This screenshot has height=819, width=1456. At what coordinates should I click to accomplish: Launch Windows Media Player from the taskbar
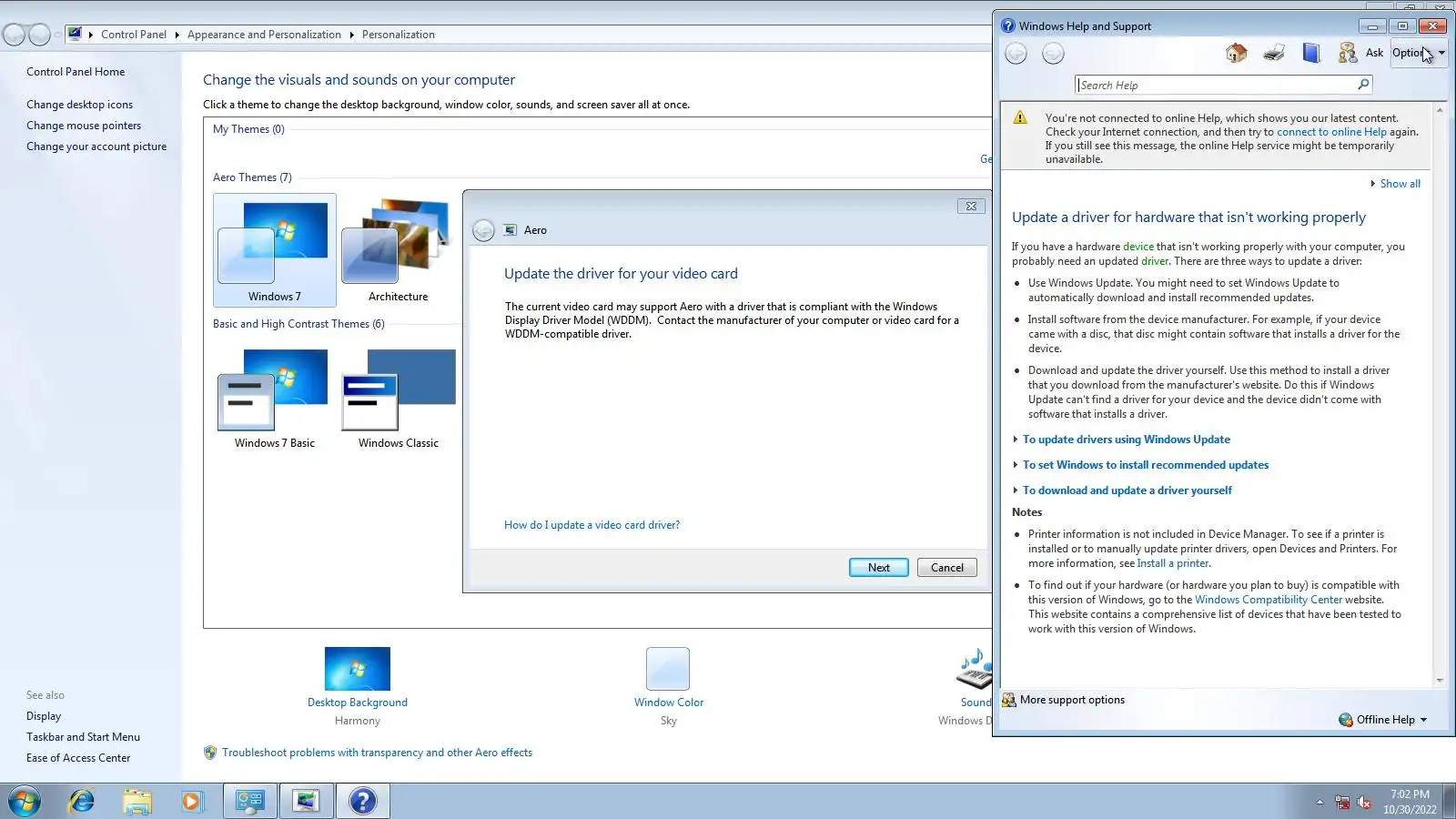pyautogui.click(x=192, y=802)
